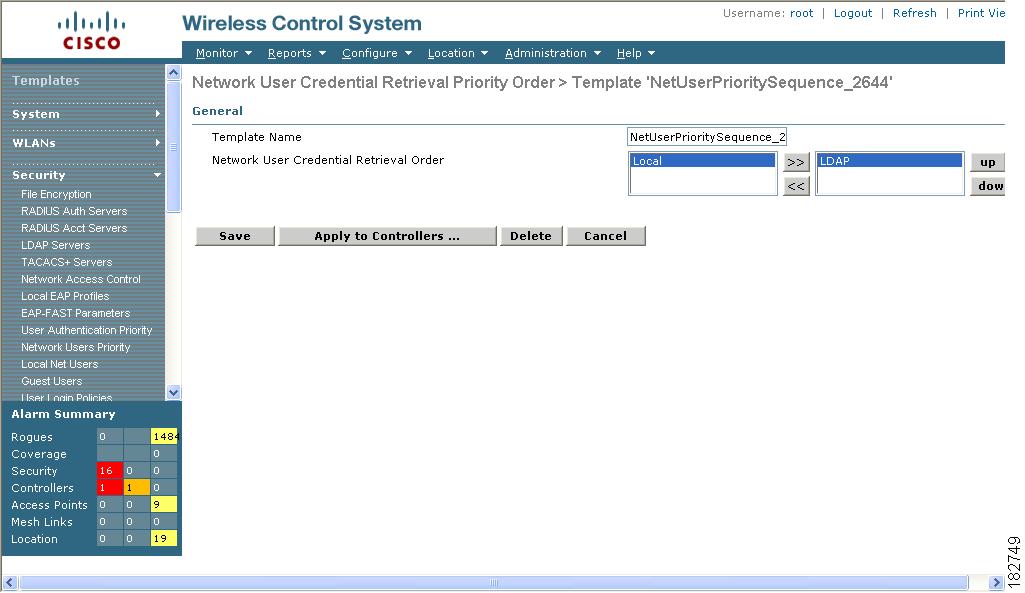1025x593 pixels.
Task: Open TACACS+ Servers templates
Action: tap(67, 262)
